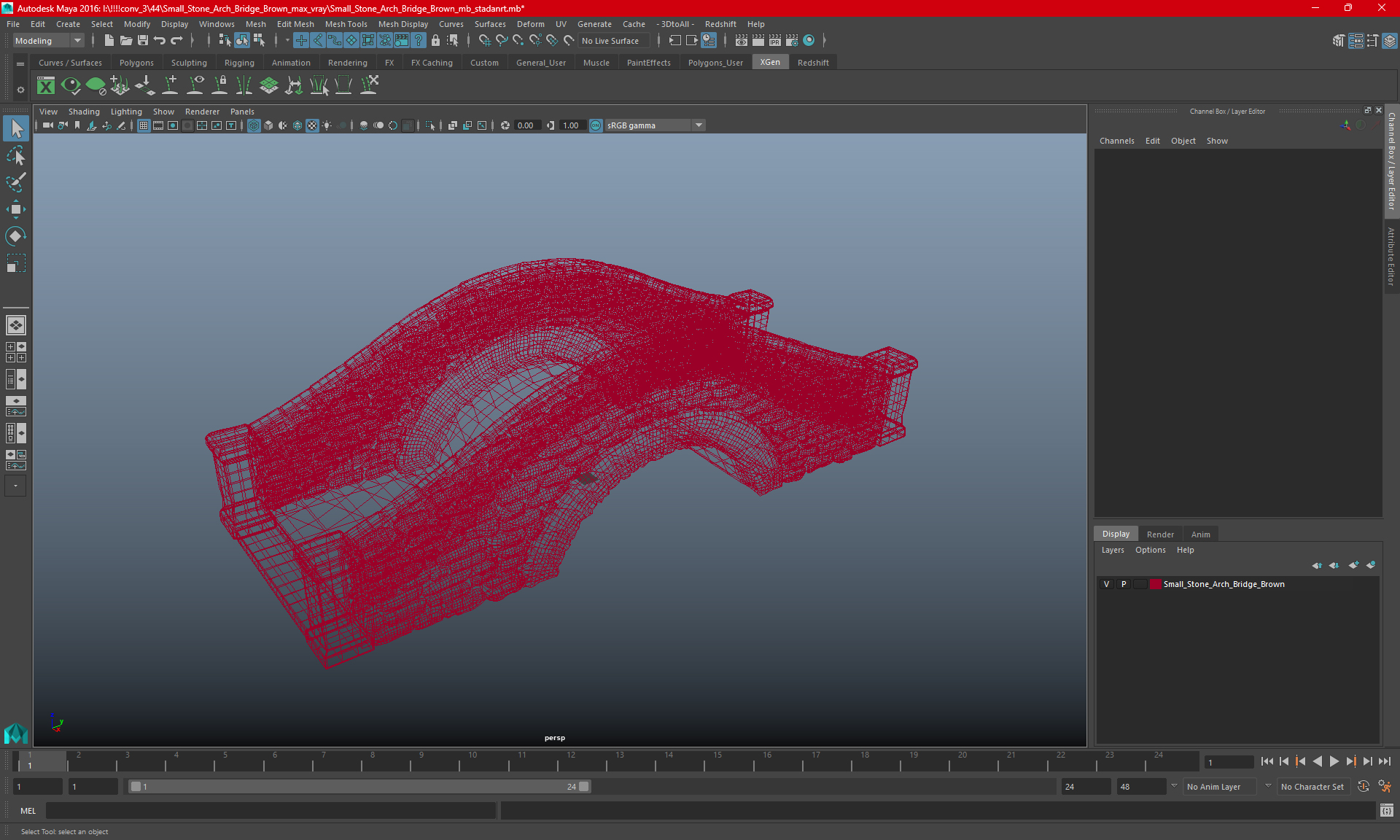The width and height of the screenshot is (1400, 840).
Task: Activate the Paint Selection tool
Action: pyautogui.click(x=15, y=182)
